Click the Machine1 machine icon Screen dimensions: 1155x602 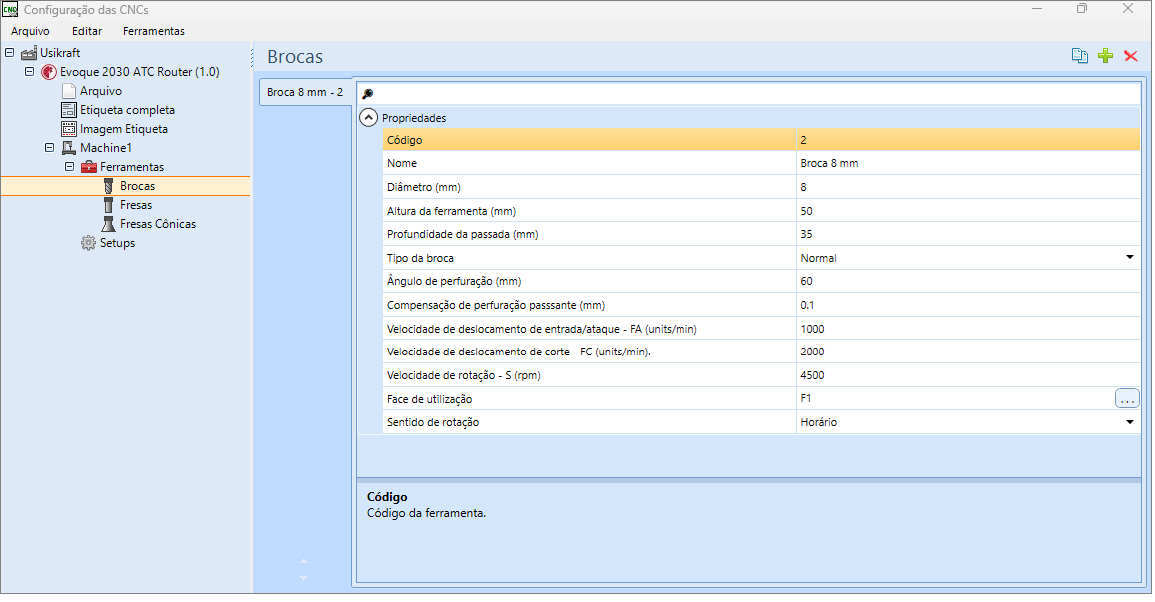(69, 148)
